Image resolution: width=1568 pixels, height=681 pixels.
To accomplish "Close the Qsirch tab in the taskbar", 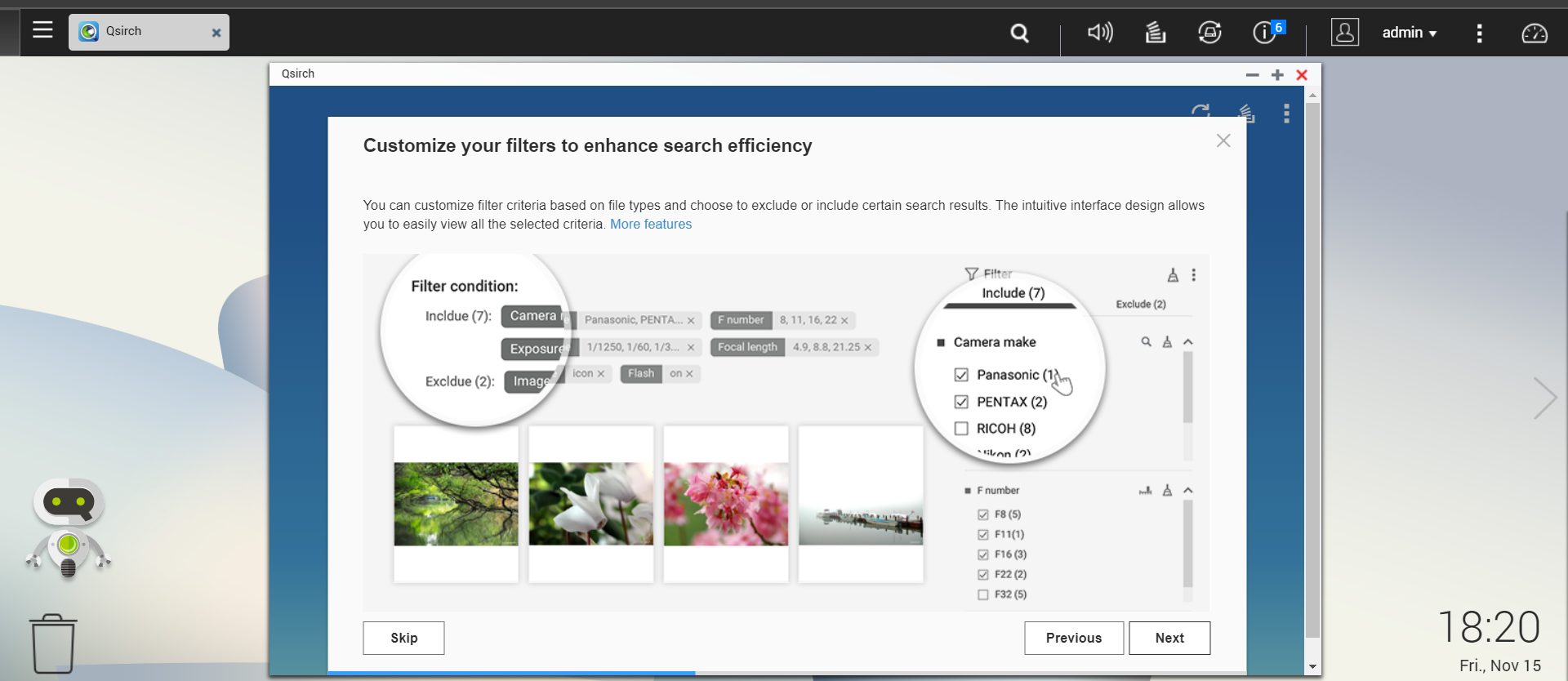I will pos(216,33).
